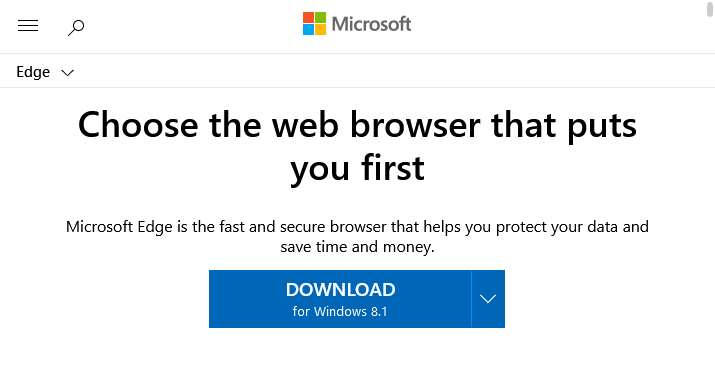715x388 pixels.
Task: Click the four-color Microsoft logo squares
Action: [x=314, y=24]
